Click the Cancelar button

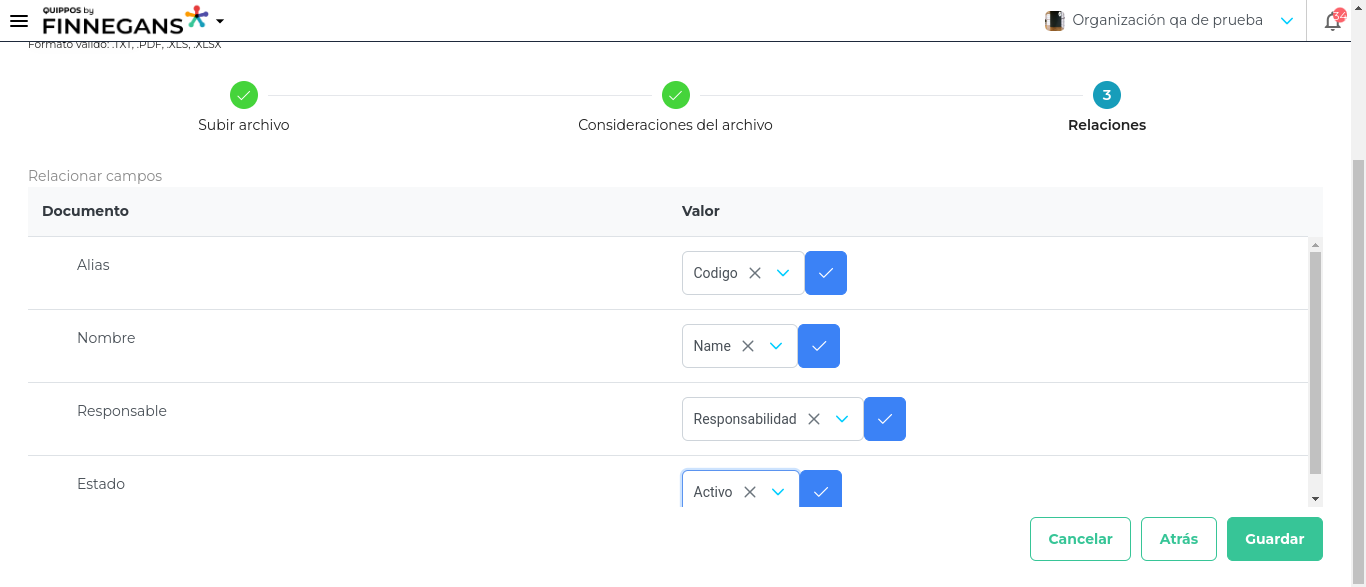tap(1080, 539)
